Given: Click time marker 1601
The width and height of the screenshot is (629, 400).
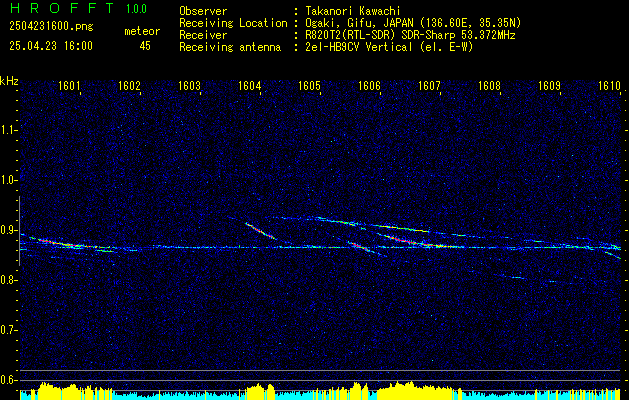Looking at the screenshot, I should pos(69,85).
